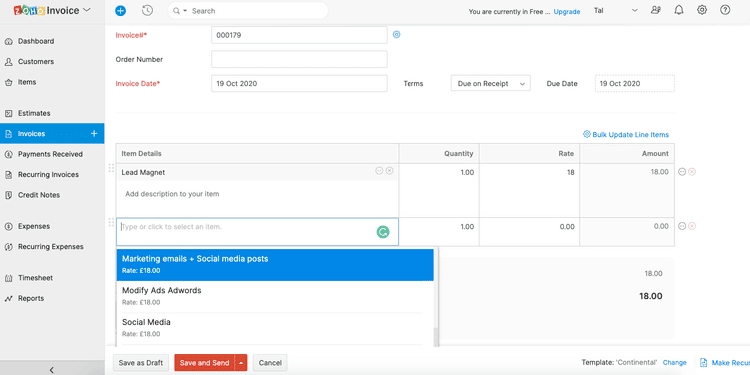This screenshot has width=750, height=375.
Task: Select Modify Ads Adwords item
Action: (275, 297)
